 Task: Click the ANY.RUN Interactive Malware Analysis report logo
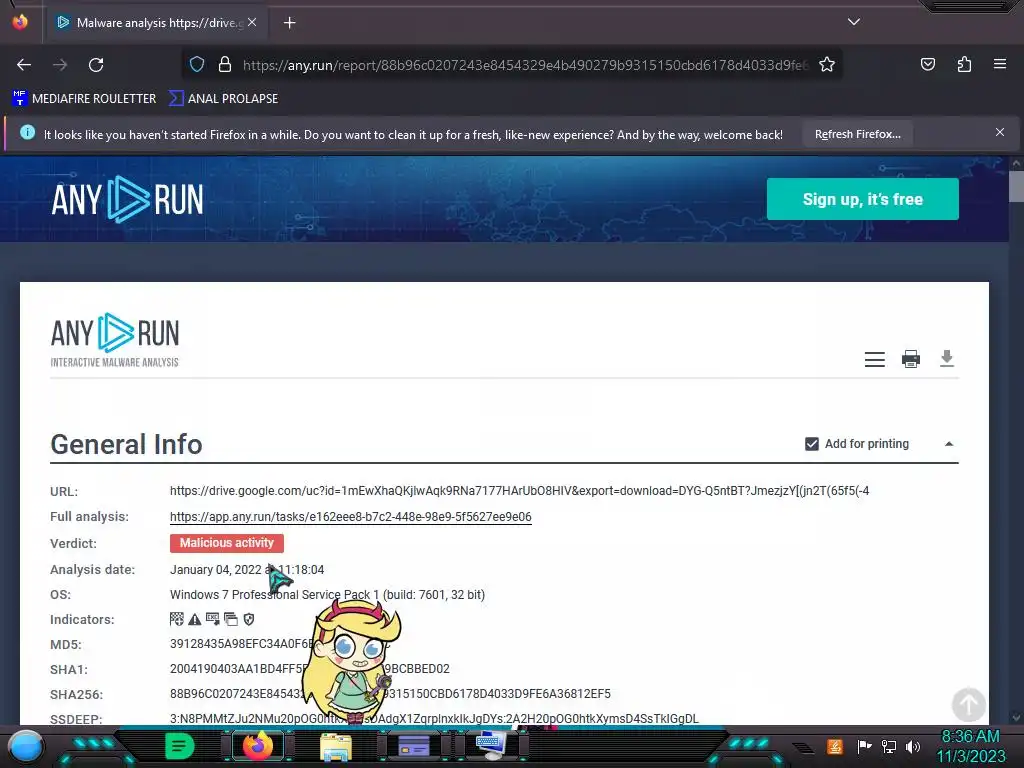pos(114,340)
